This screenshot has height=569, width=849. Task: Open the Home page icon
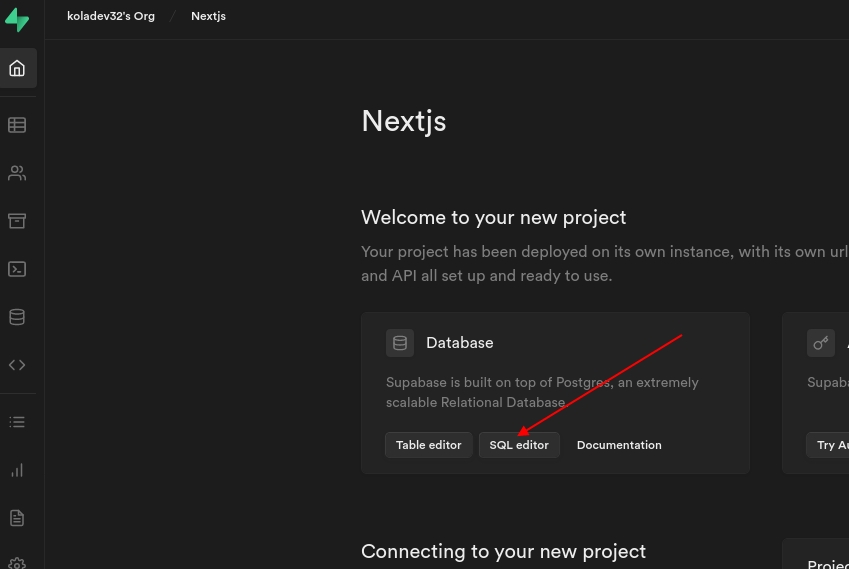coord(17,69)
